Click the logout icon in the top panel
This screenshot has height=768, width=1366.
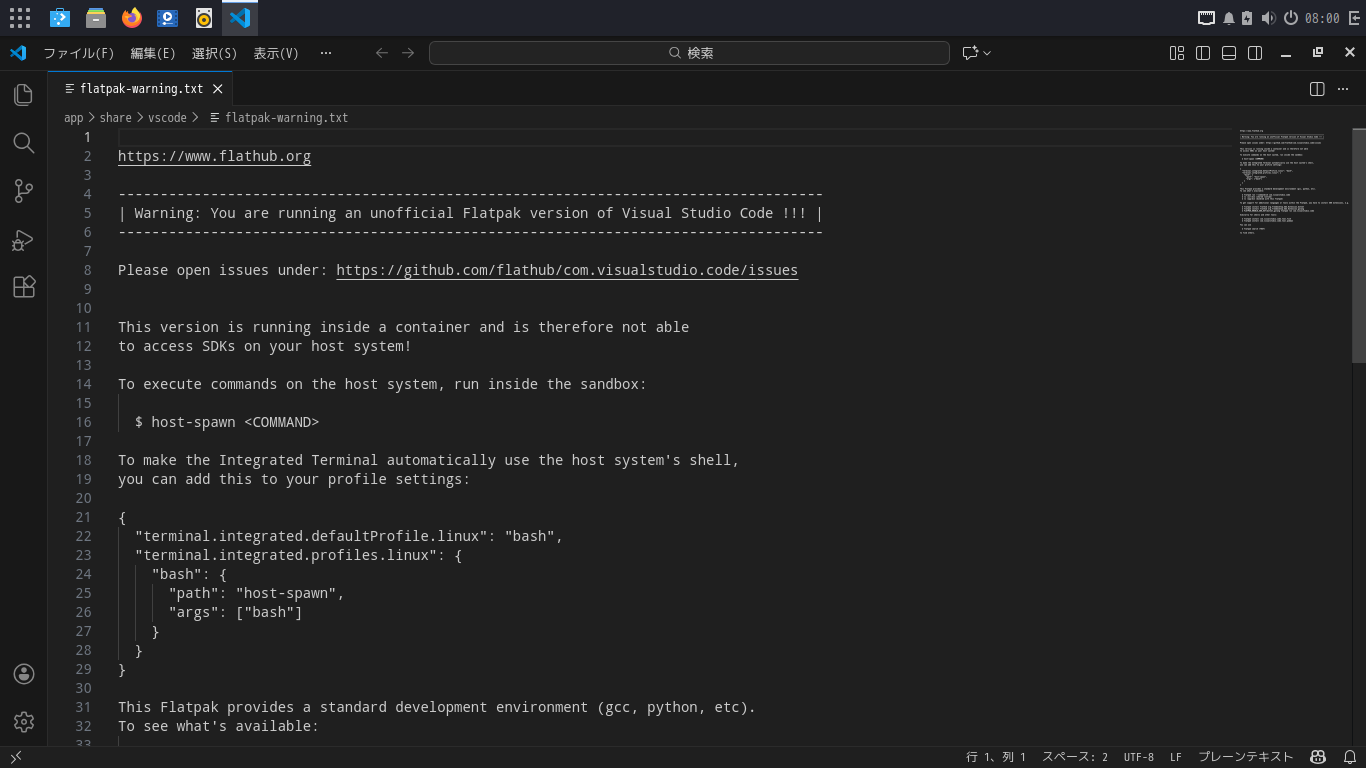1354,18
